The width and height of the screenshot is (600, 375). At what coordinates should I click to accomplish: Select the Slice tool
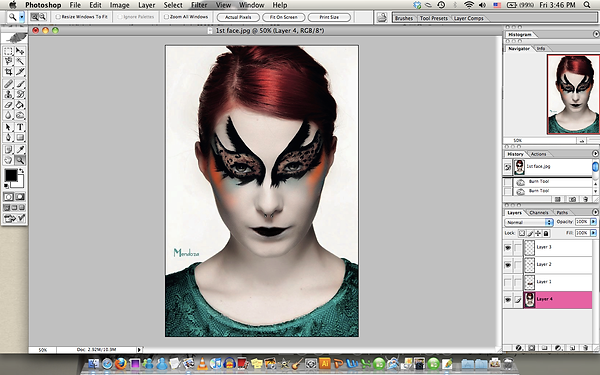pos(20,72)
